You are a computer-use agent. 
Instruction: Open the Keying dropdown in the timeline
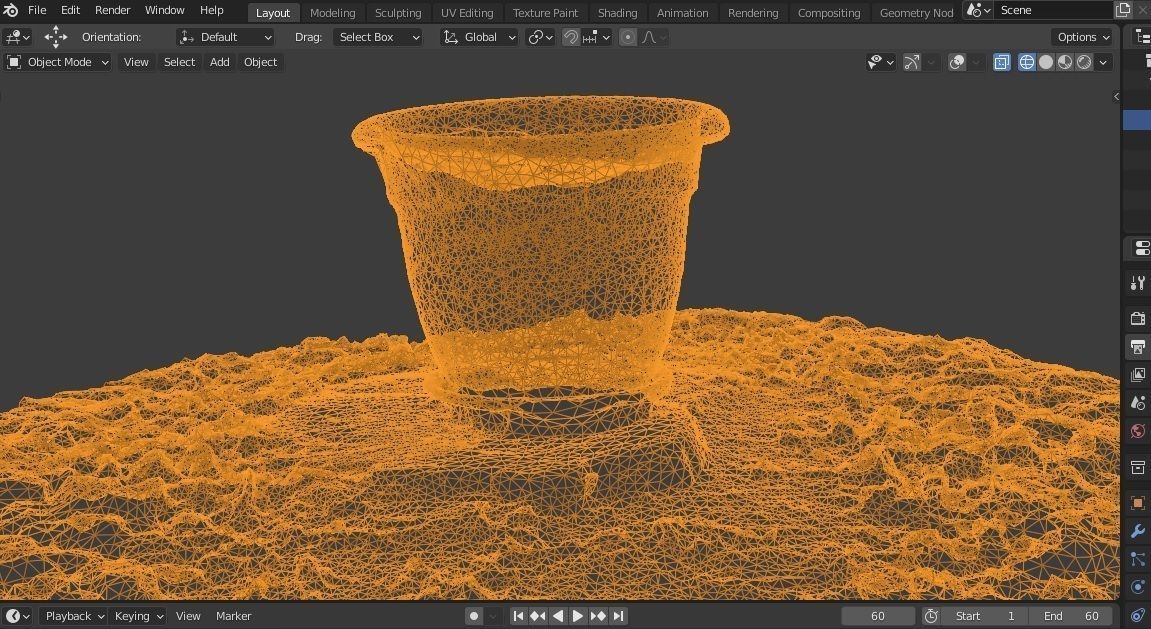139,616
